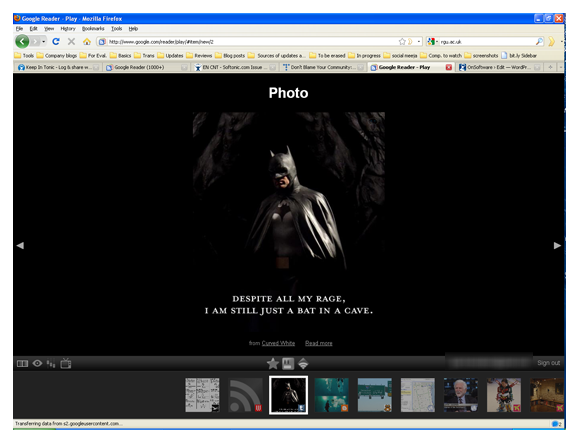Go to previous item with left arrow
587x446 pixels.
(x=20, y=245)
